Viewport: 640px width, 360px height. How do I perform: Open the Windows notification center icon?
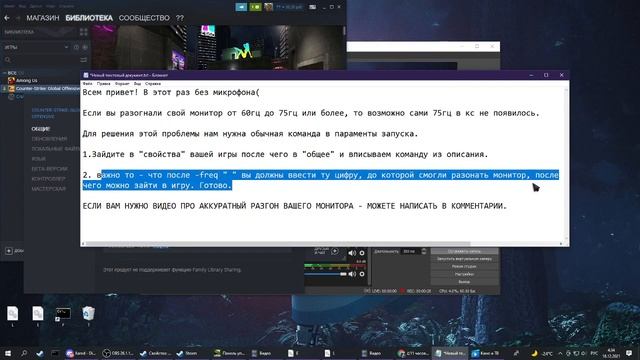click(629, 353)
